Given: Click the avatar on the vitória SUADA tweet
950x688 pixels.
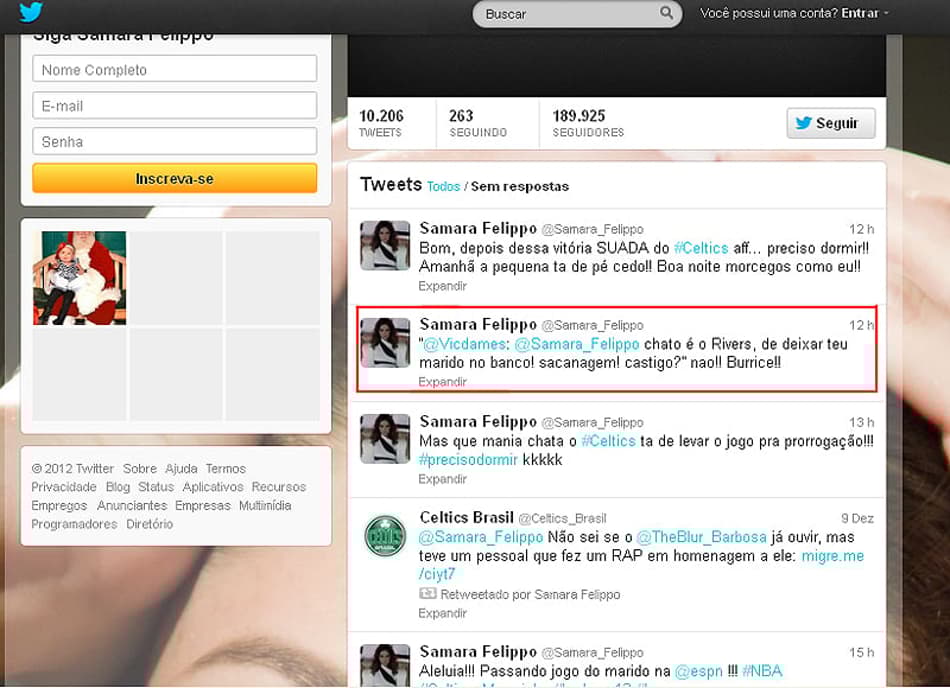Looking at the screenshot, I should pos(385,245).
